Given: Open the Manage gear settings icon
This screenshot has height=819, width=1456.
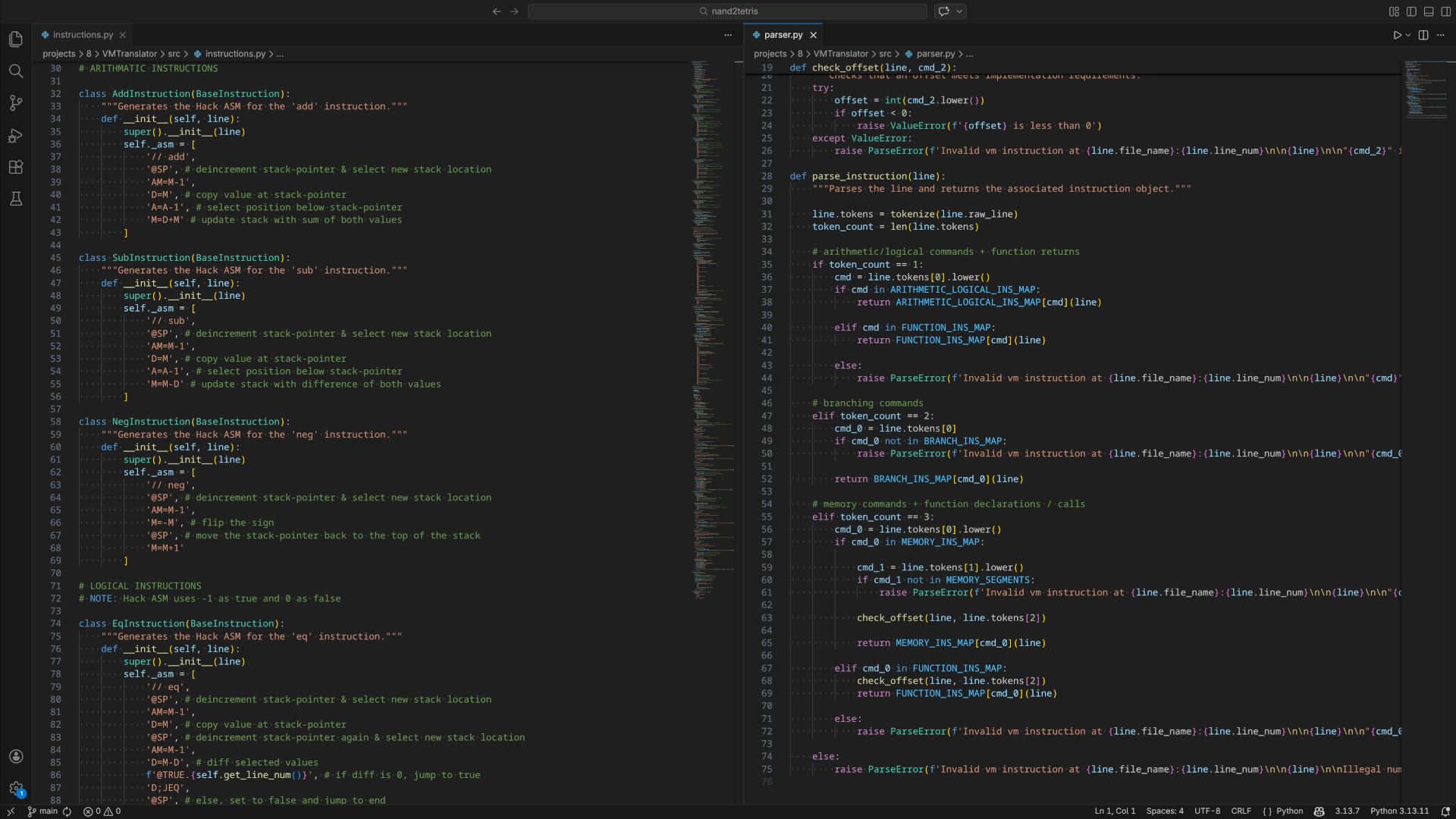Looking at the screenshot, I should [x=16, y=789].
